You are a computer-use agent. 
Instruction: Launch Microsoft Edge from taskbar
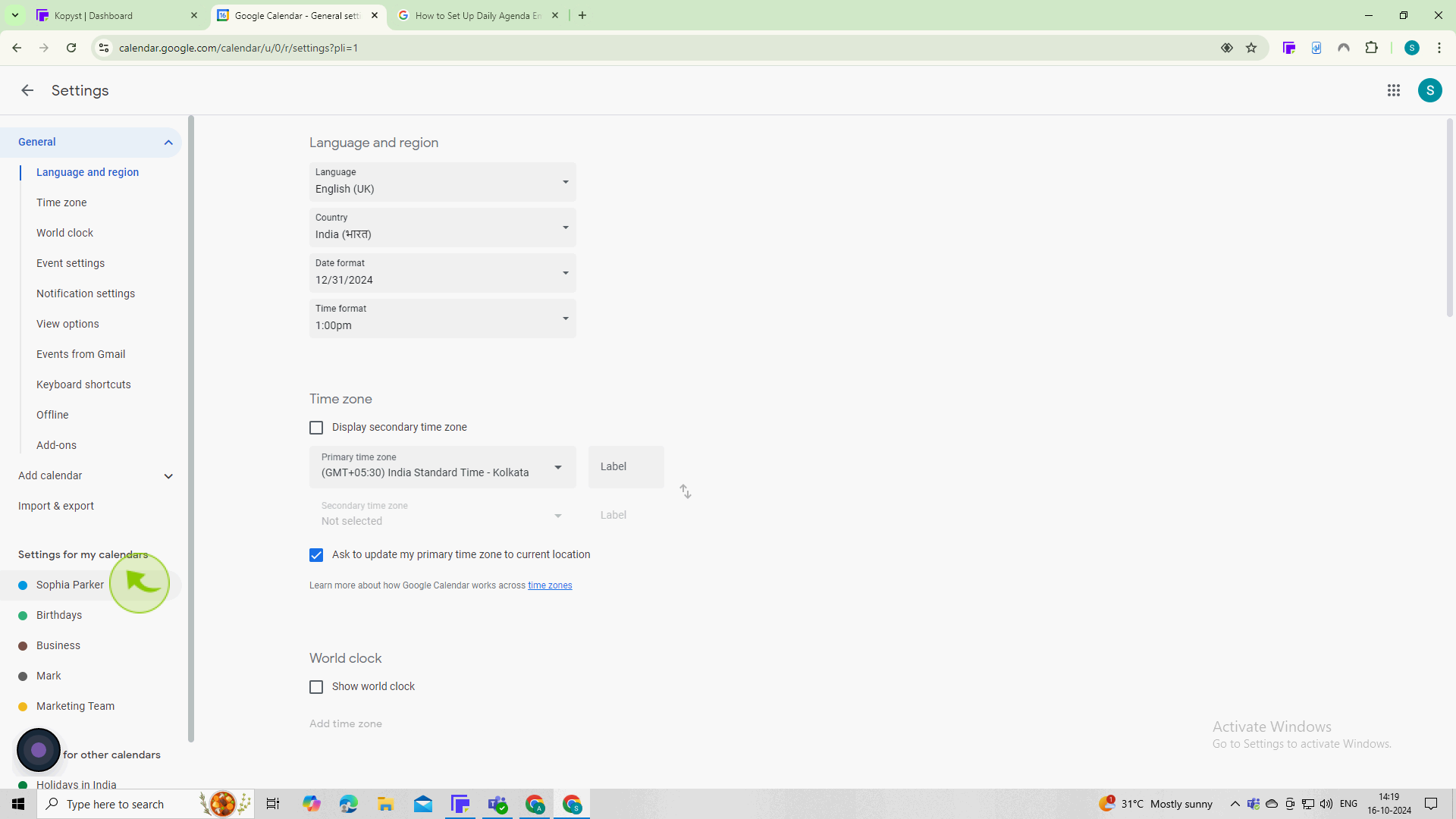[x=348, y=804]
